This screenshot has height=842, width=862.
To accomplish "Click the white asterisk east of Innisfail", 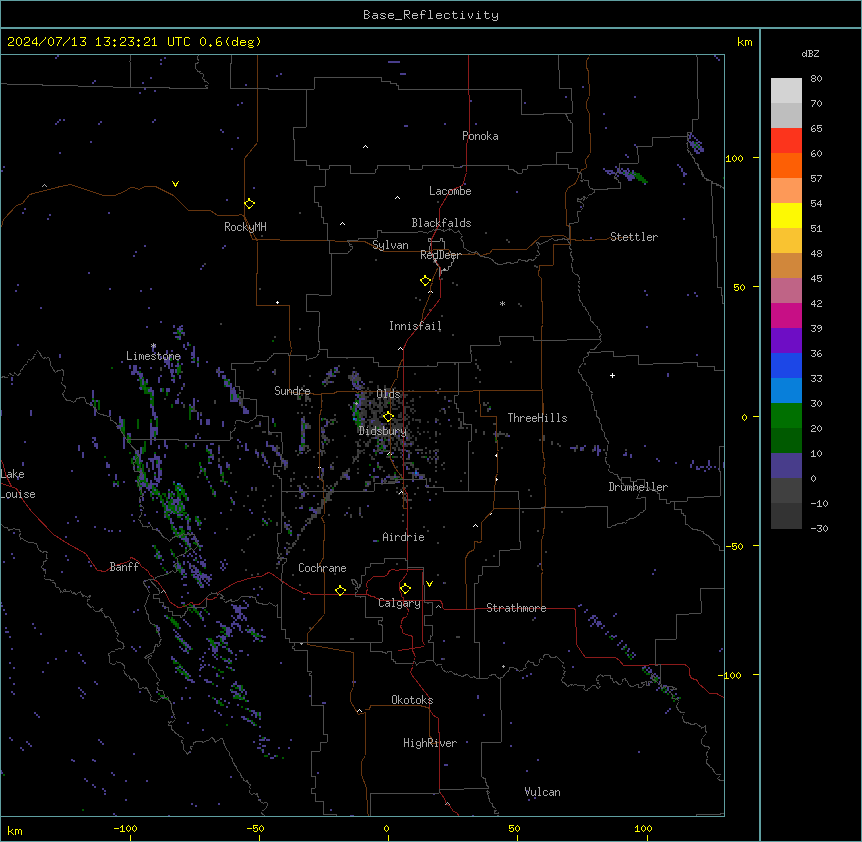I will coord(502,303).
